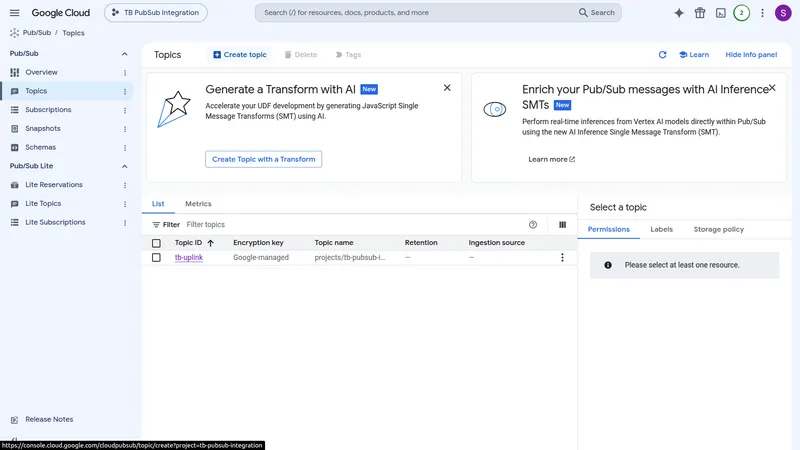Close the Generate a Transform banner
800x450 pixels.
tap(447, 88)
